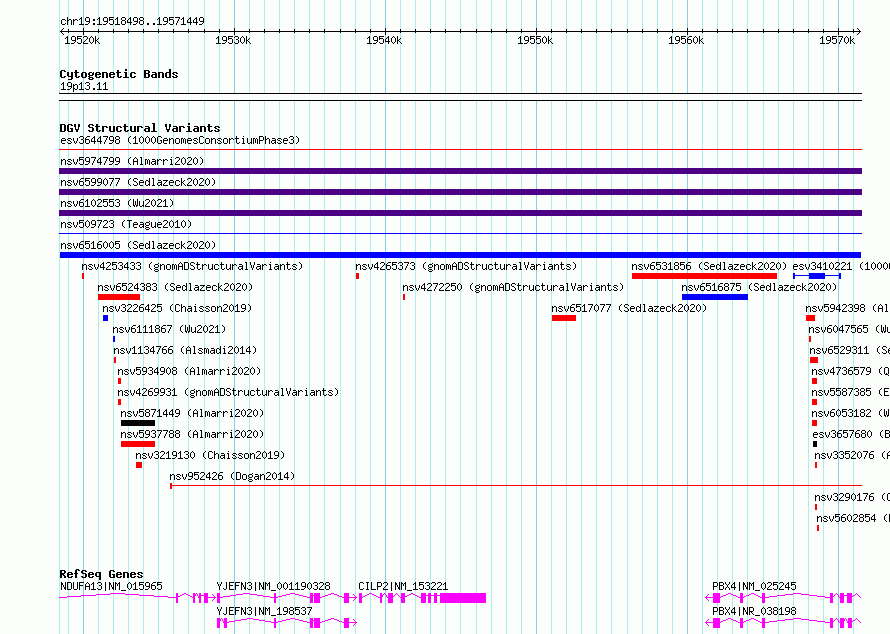Image resolution: width=890 pixels, height=634 pixels.
Task: Click the red bar below nsv6517077
Action: 564,318
